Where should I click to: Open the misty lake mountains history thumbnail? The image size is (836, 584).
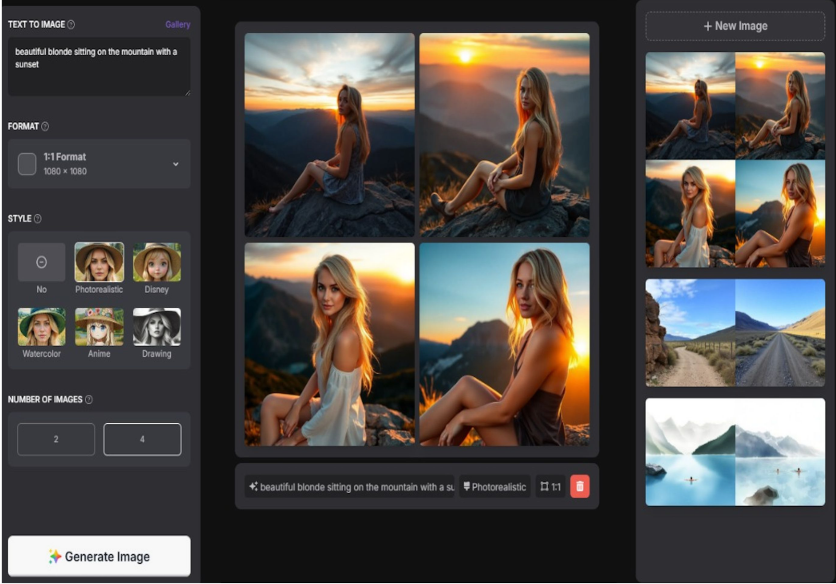(x=735, y=452)
